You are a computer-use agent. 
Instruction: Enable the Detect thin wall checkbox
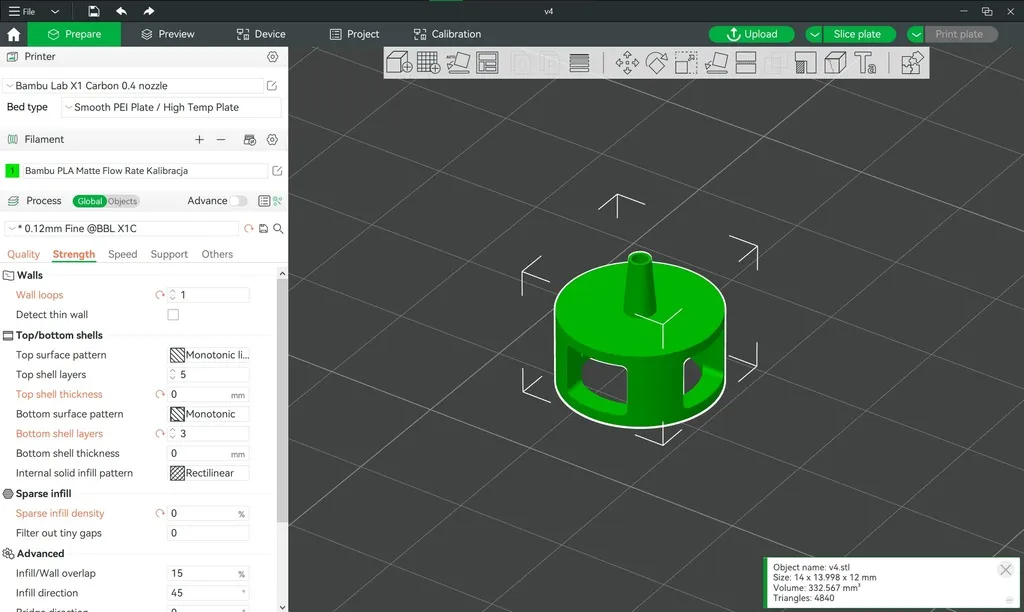click(173, 315)
